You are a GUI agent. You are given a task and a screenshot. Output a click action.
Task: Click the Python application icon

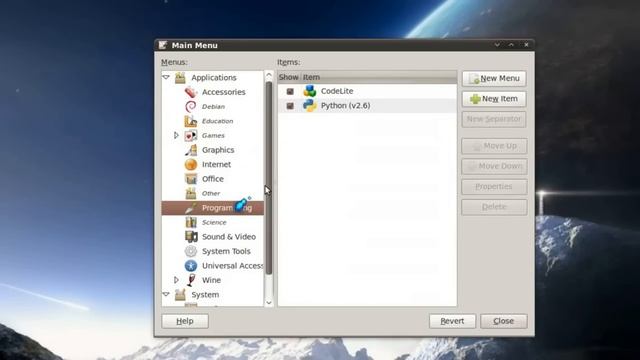[310, 106]
